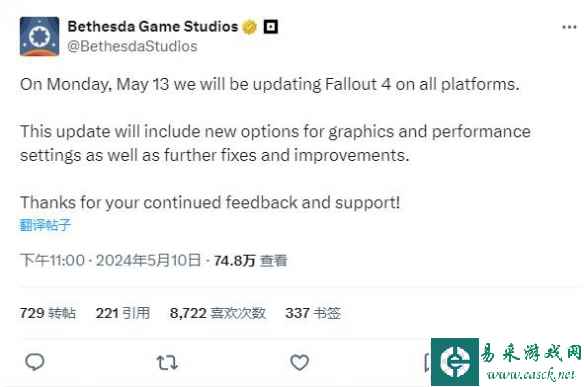View the 221 引用 quotes list

(123, 313)
